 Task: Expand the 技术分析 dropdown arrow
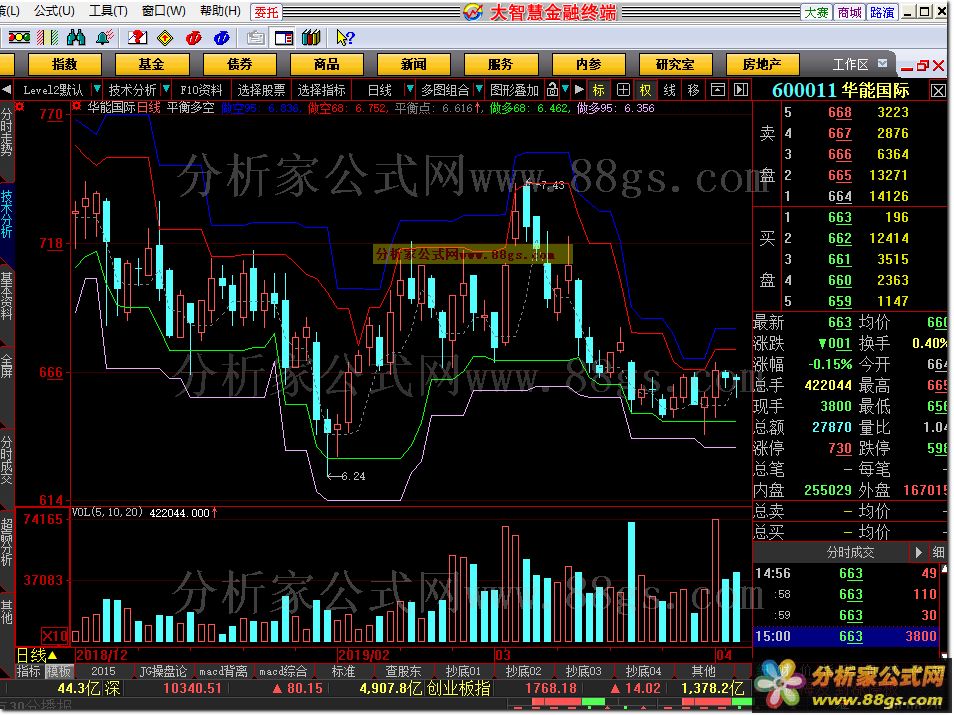pos(165,90)
